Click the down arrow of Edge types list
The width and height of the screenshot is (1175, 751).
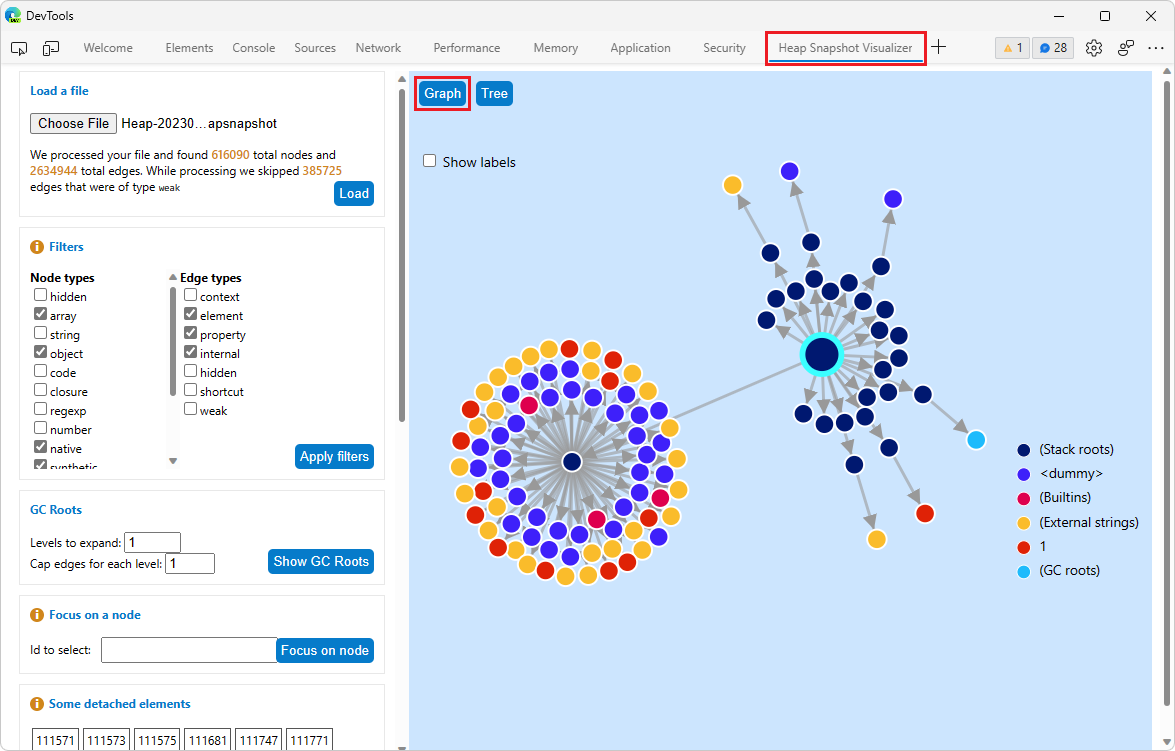(173, 461)
